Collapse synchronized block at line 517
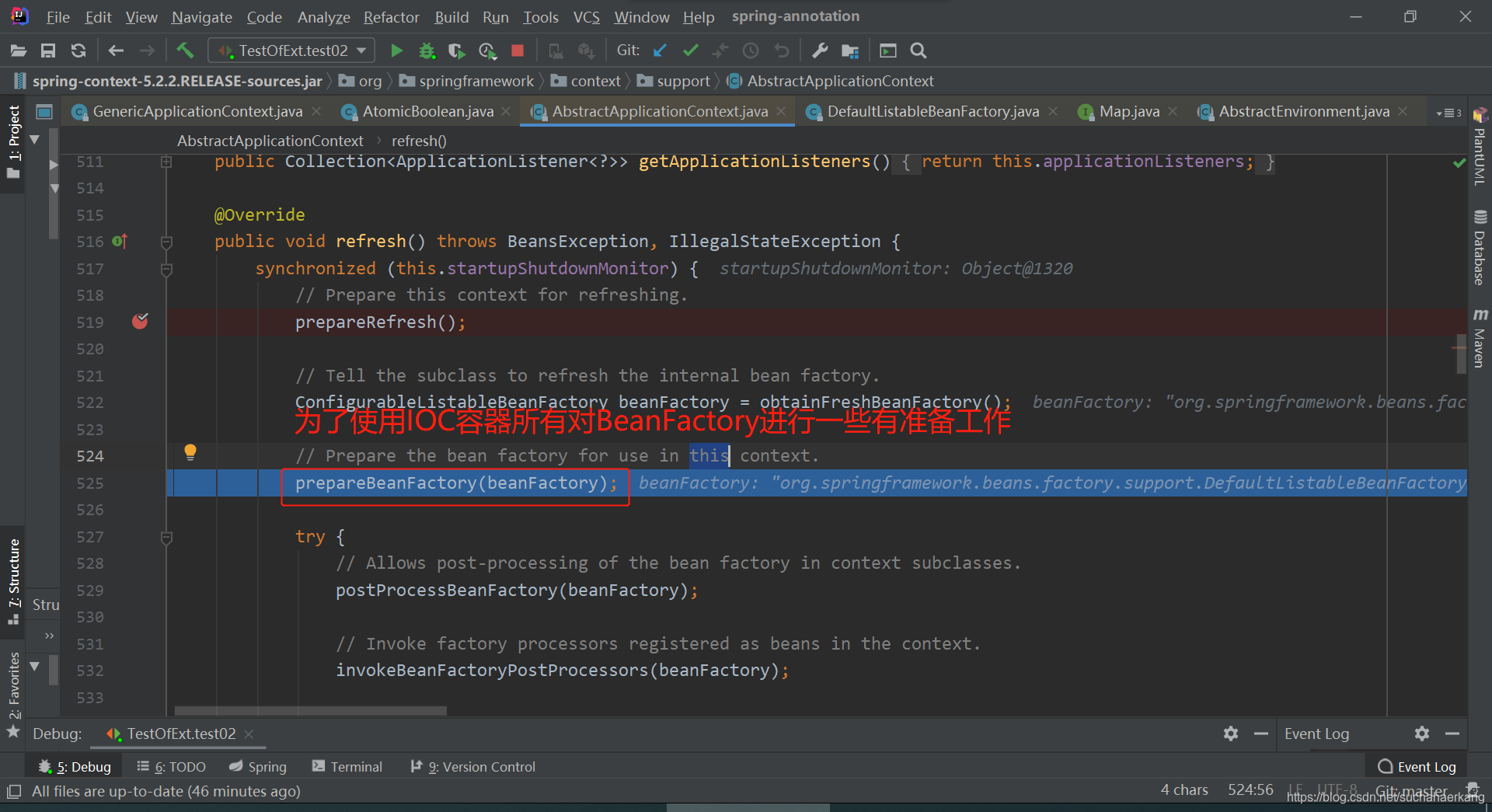1492x812 pixels. coord(166,270)
